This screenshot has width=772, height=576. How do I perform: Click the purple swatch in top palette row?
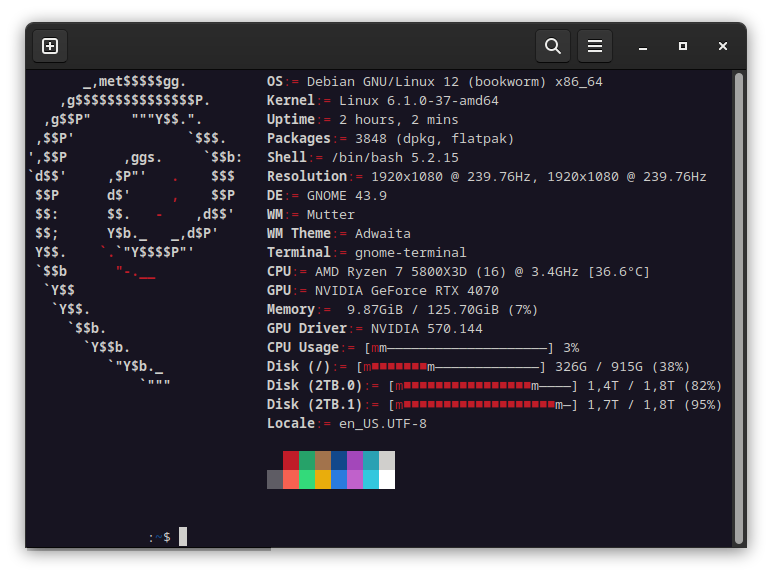click(x=355, y=460)
